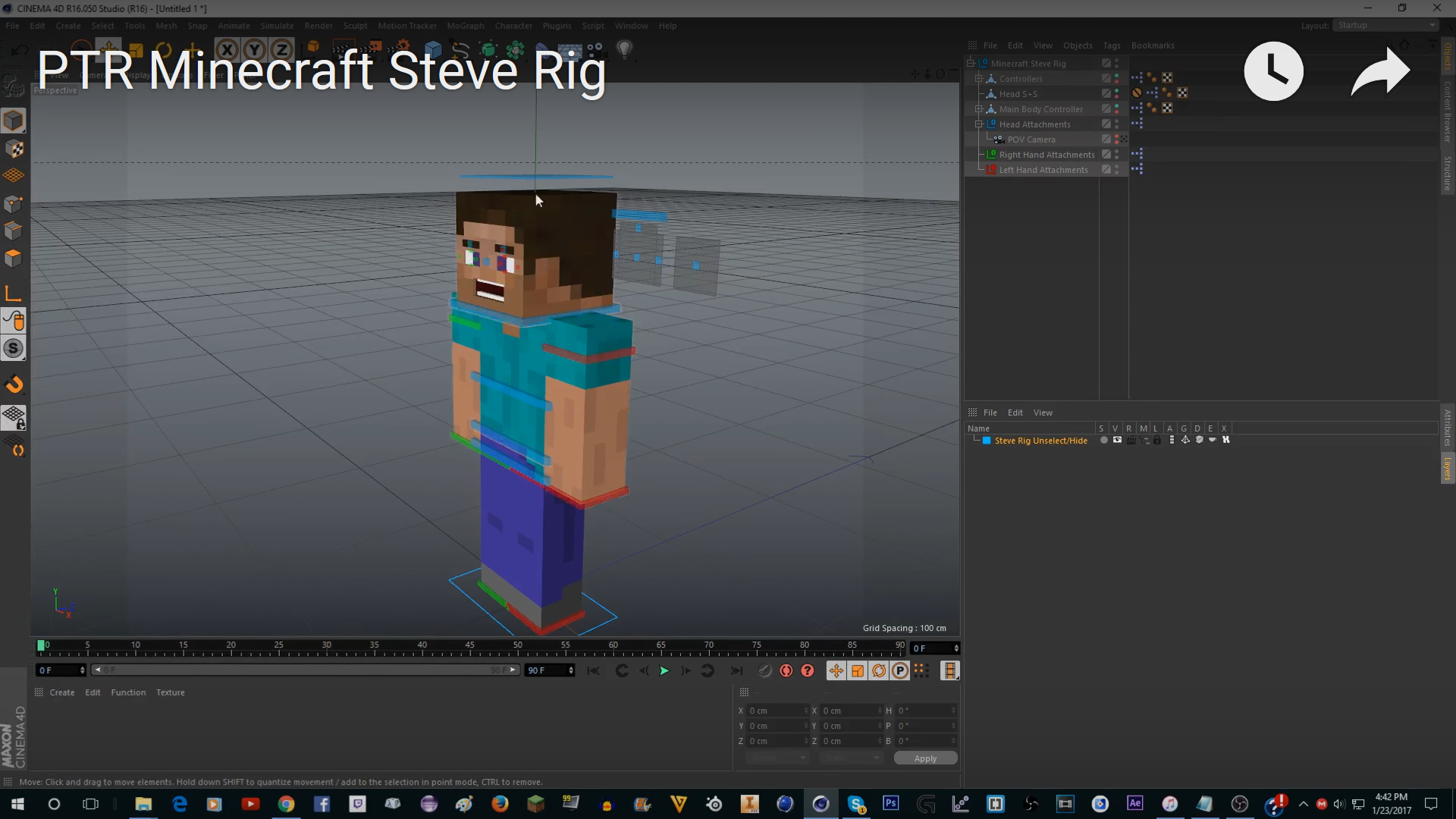Click the Steve Rig layer color swatch
Screen dimensions: 1456x819
pos(987,440)
